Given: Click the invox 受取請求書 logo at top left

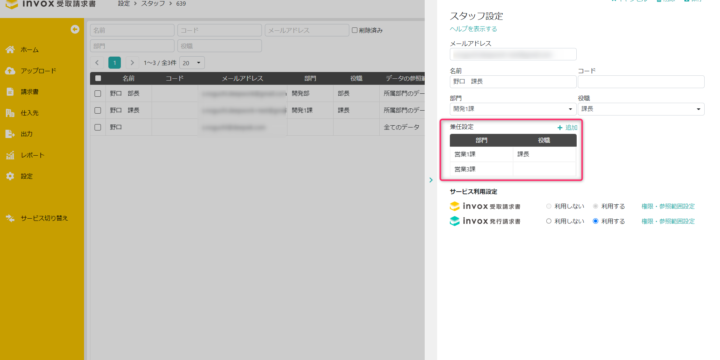Looking at the screenshot, I should click(51, 4).
